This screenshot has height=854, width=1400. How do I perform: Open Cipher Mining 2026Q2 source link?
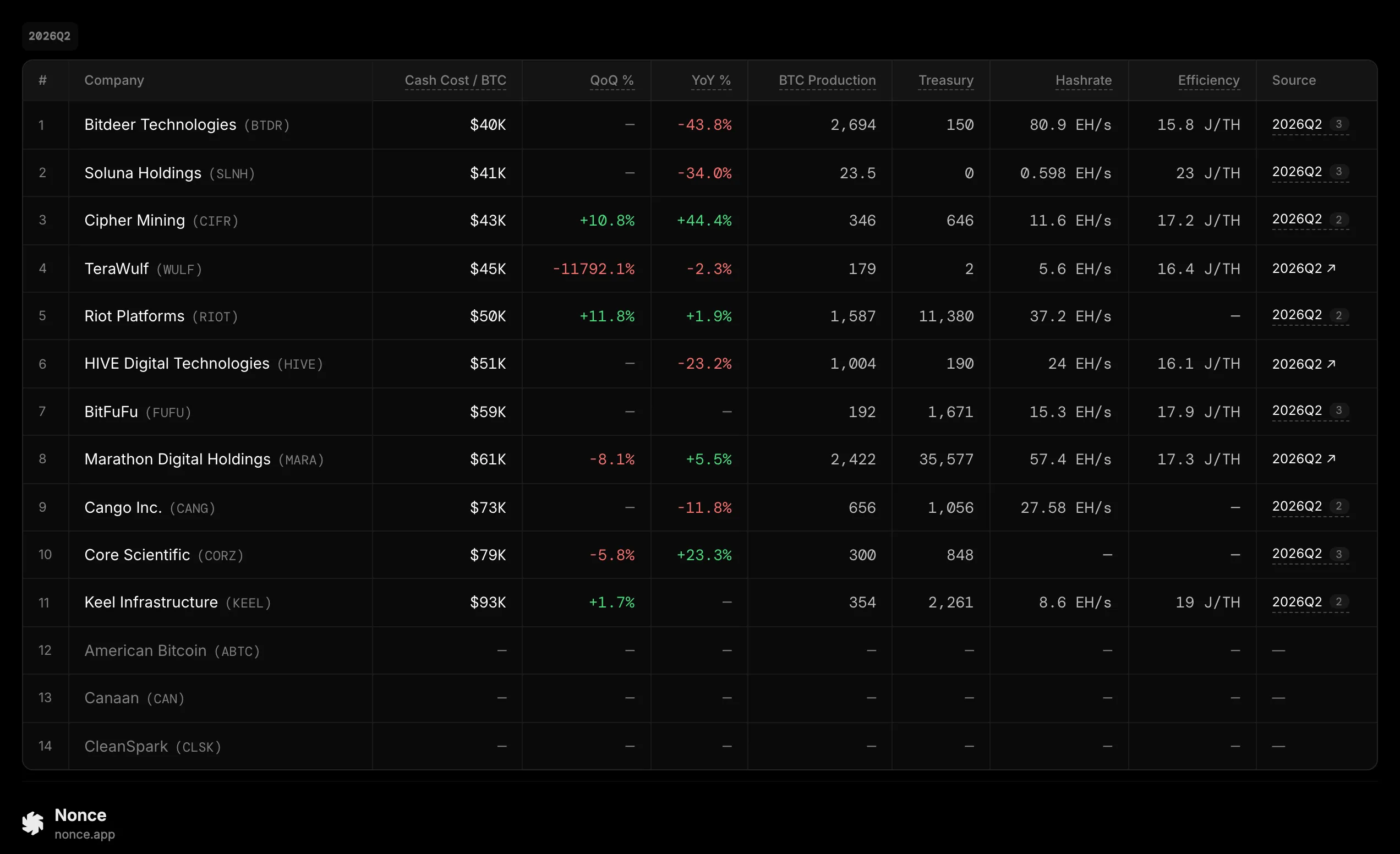tap(1297, 220)
